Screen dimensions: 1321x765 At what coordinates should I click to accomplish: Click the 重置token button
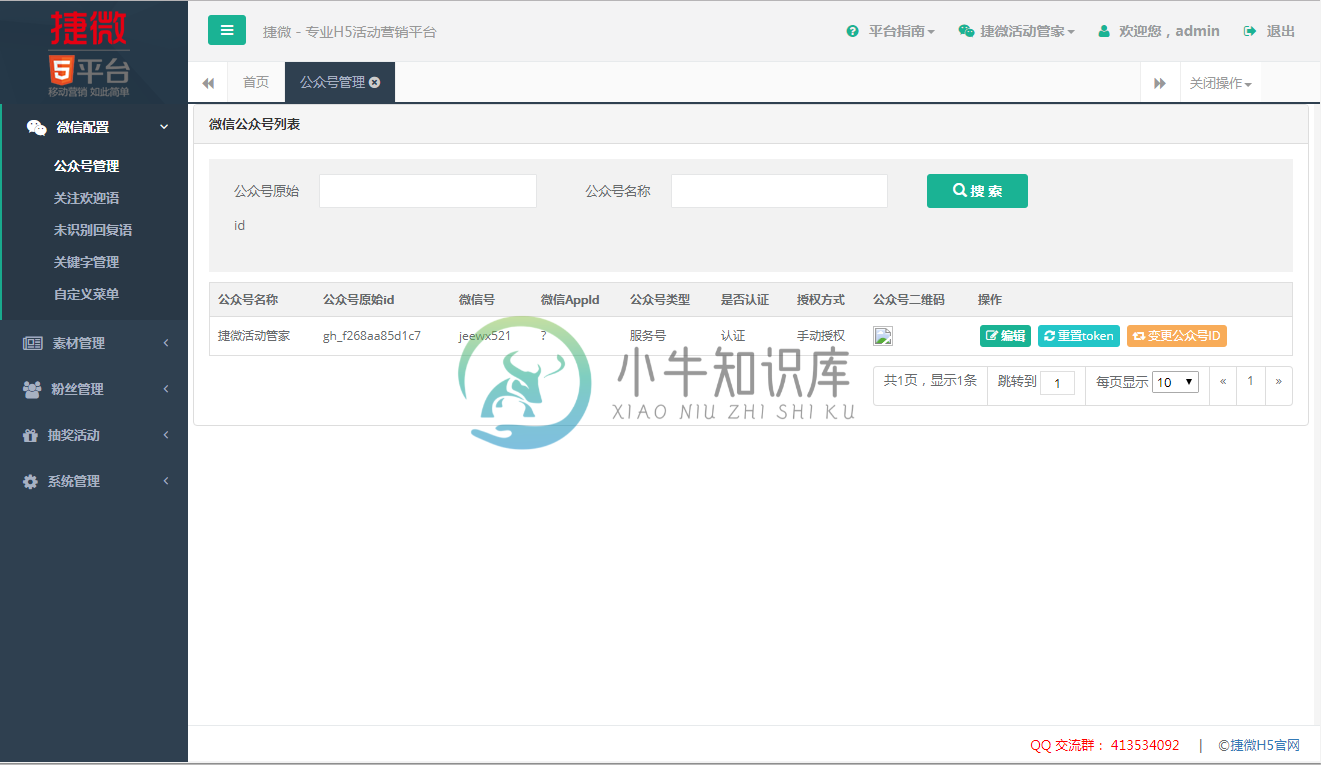coord(1079,336)
